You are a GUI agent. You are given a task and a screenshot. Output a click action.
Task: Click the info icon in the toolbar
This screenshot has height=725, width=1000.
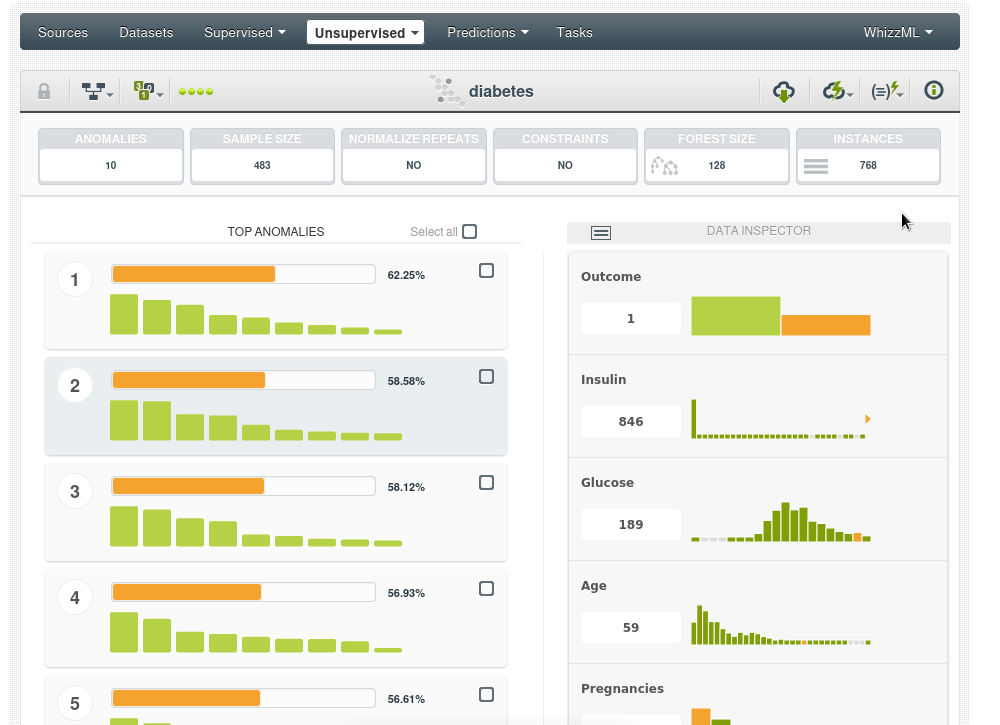click(x=934, y=91)
